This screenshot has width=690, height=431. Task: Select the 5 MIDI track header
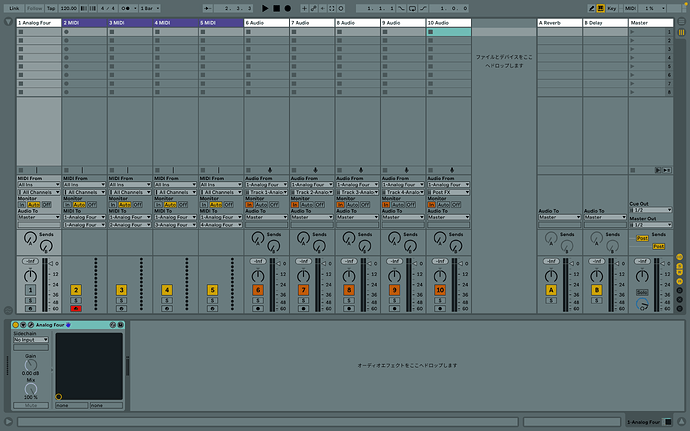[x=220, y=21]
